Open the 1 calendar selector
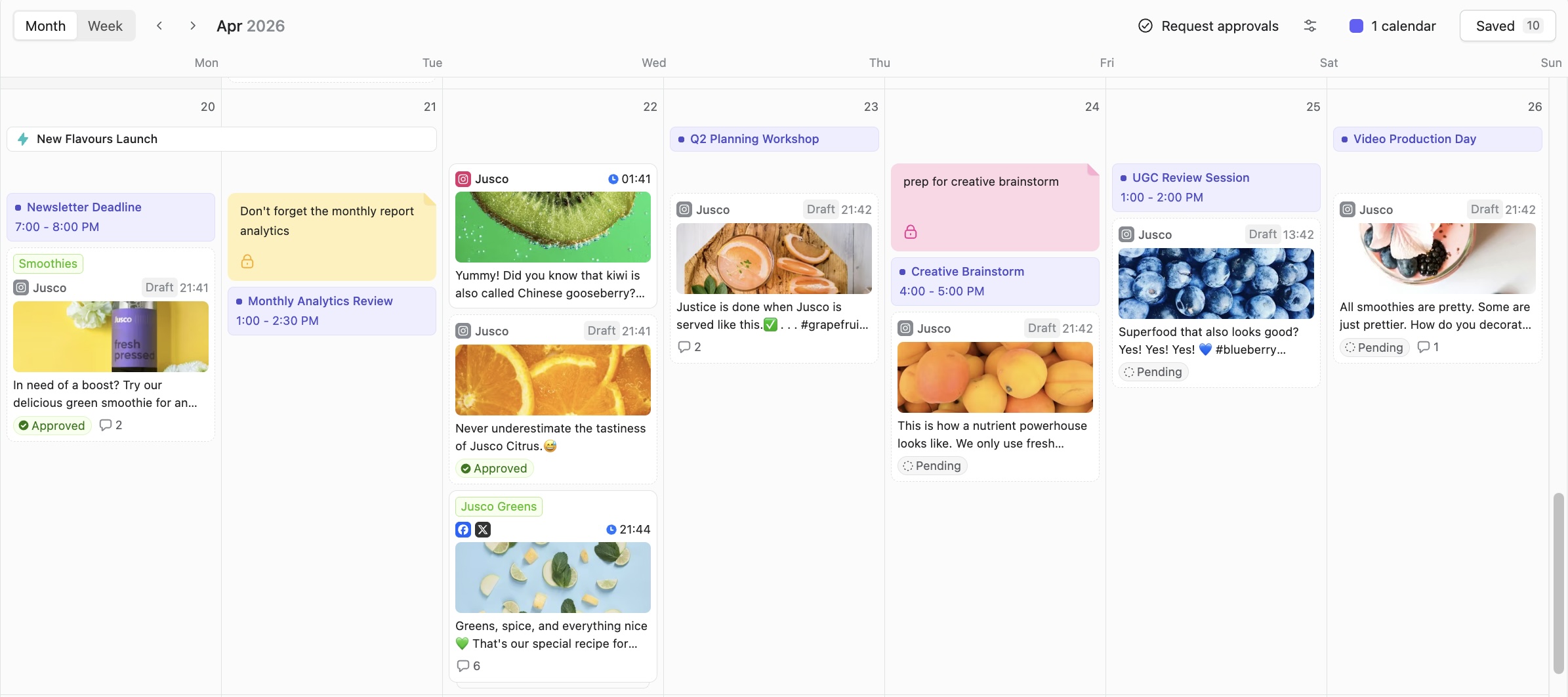1568x697 pixels. (1393, 26)
